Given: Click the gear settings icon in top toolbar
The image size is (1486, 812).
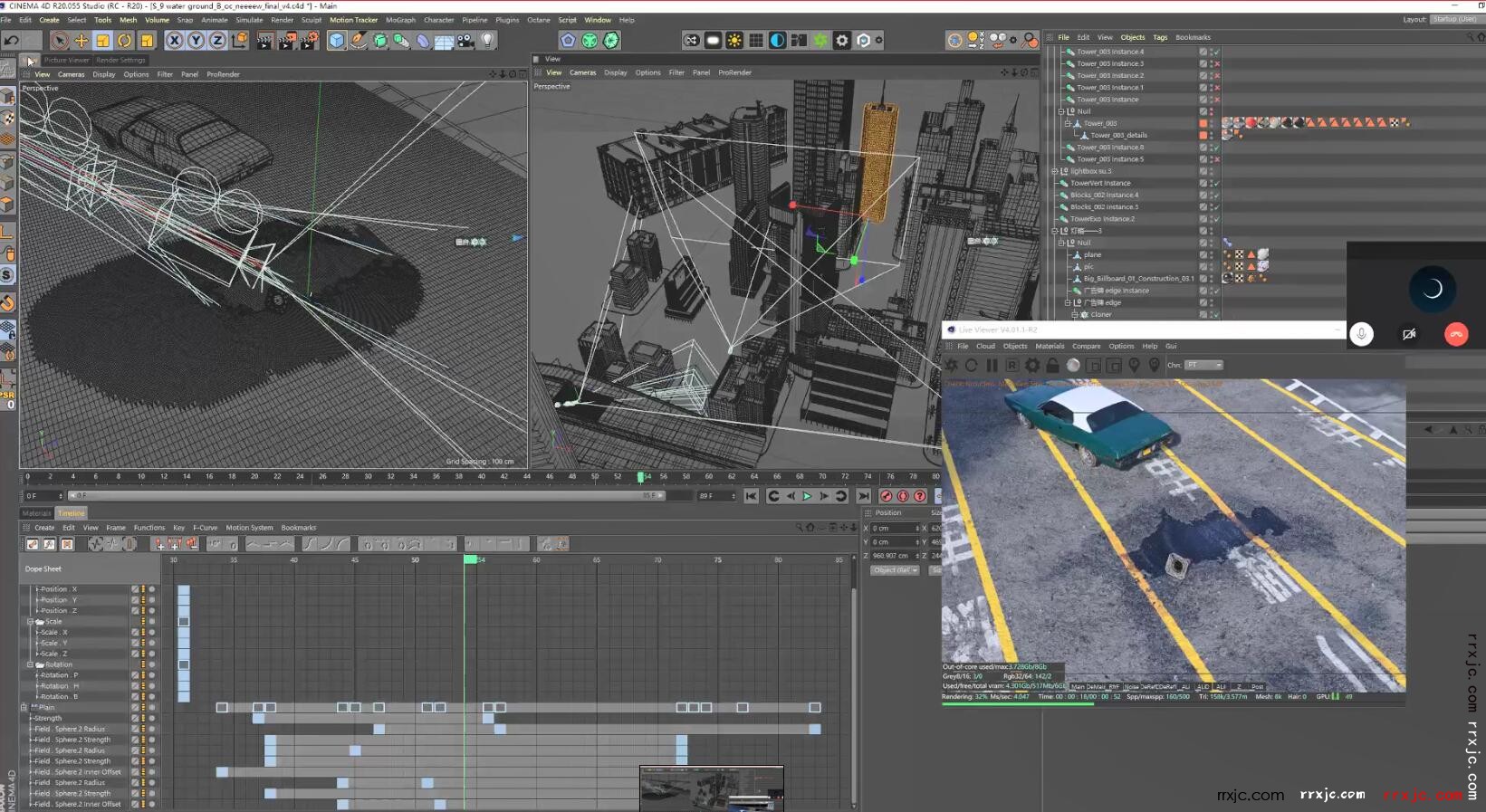Looking at the screenshot, I should [x=842, y=40].
